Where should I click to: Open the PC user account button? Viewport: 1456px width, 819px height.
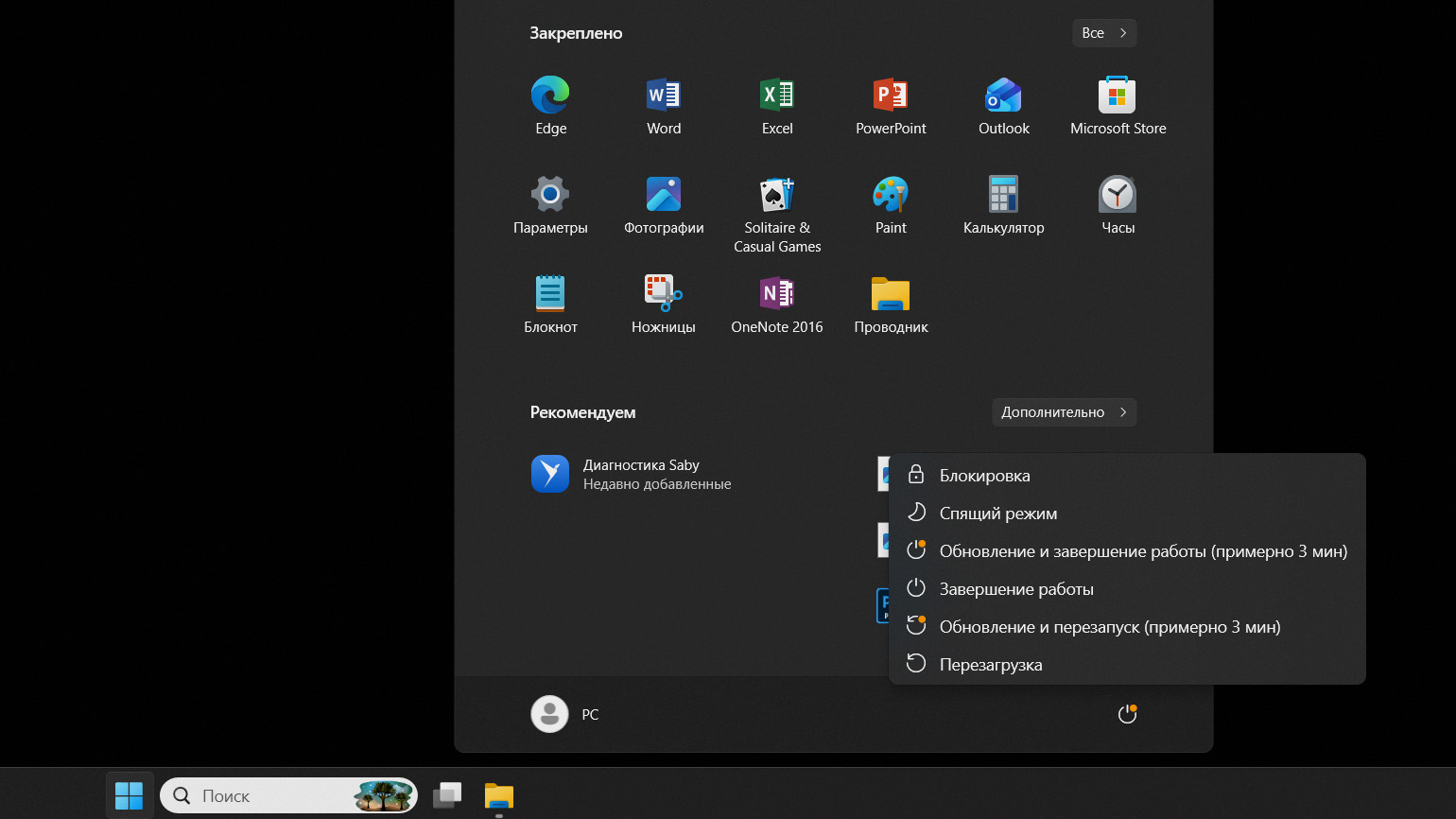pyautogui.click(x=565, y=714)
